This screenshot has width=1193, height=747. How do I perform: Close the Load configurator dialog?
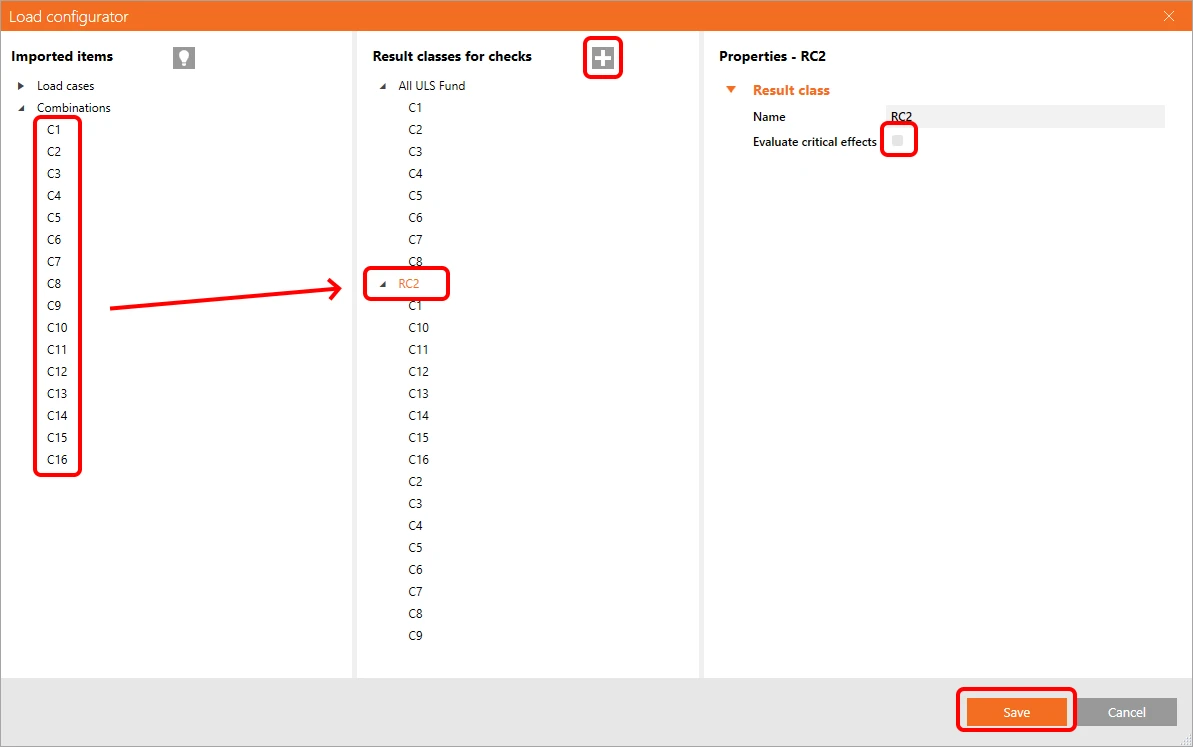pos(1169,16)
